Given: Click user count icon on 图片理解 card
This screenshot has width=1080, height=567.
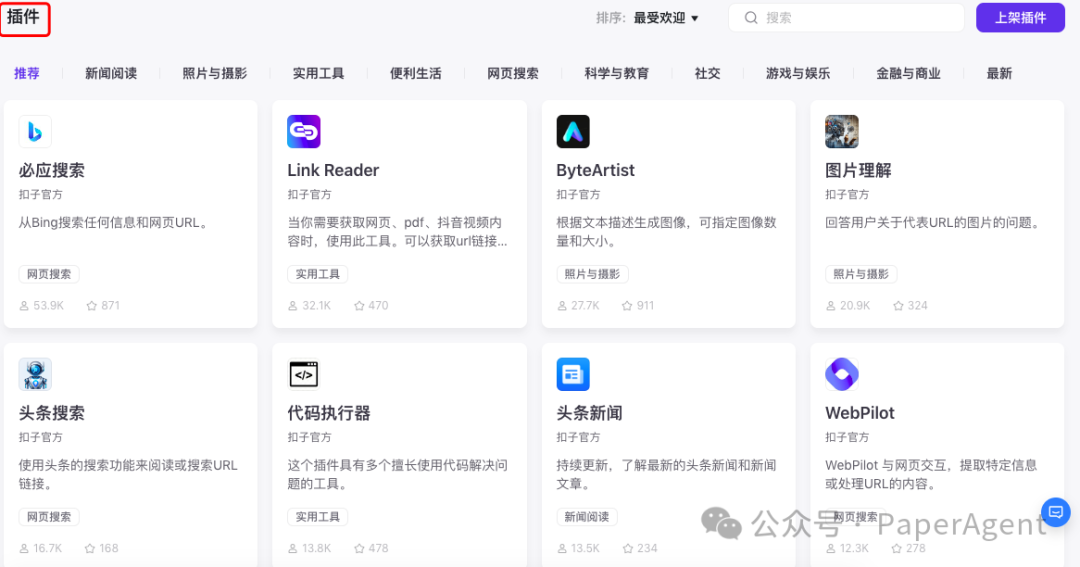Looking at the screenshot, I should coord(831,306).
